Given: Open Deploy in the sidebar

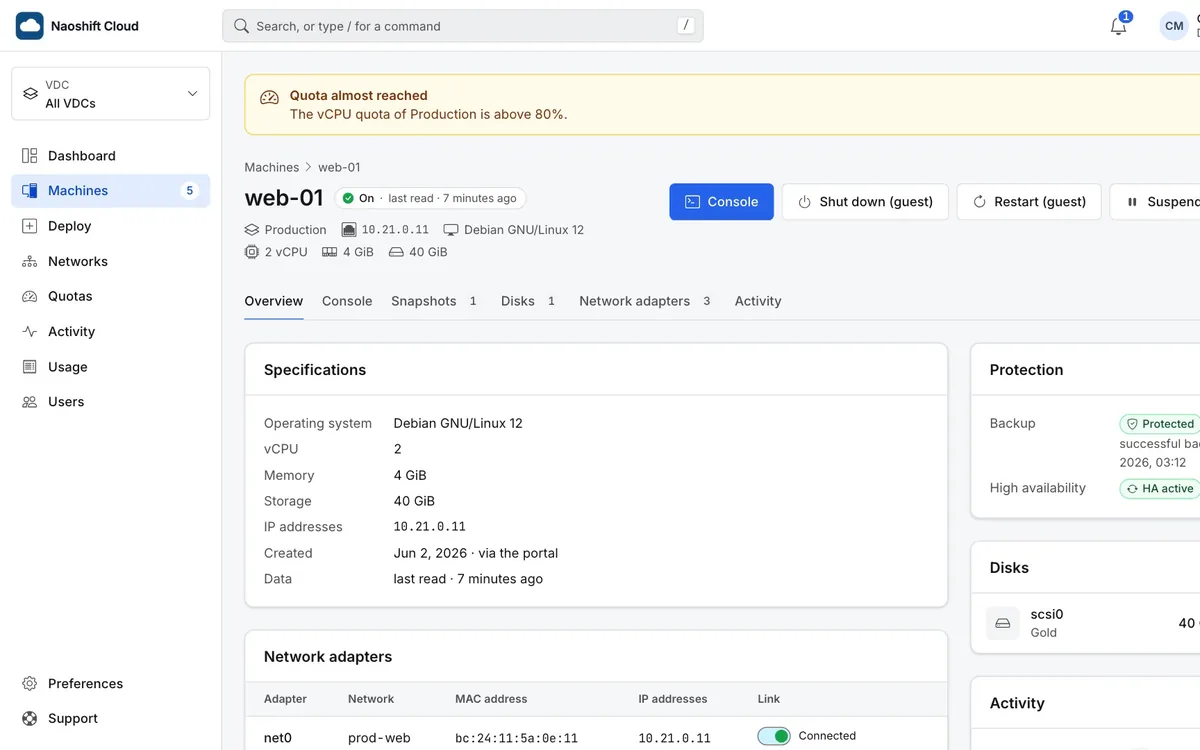Looking at the screenshot, I should [110, 226].
